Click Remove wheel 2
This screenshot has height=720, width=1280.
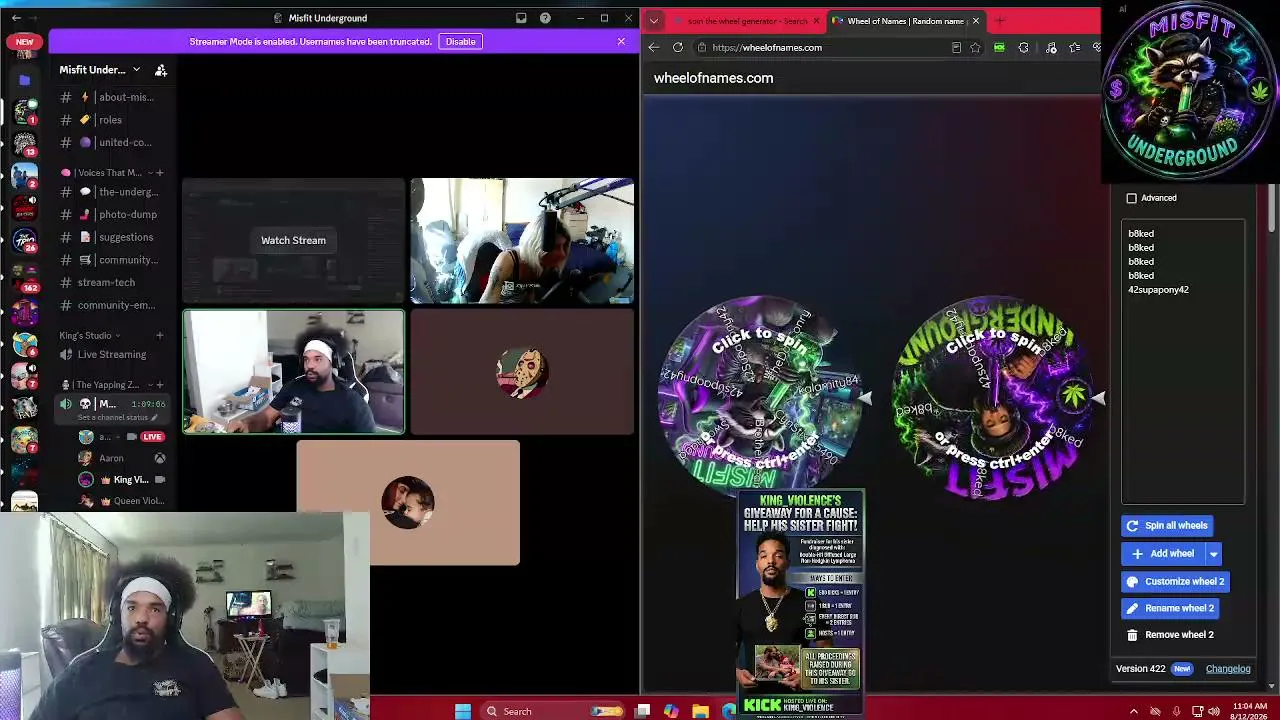click(1170, 635)
